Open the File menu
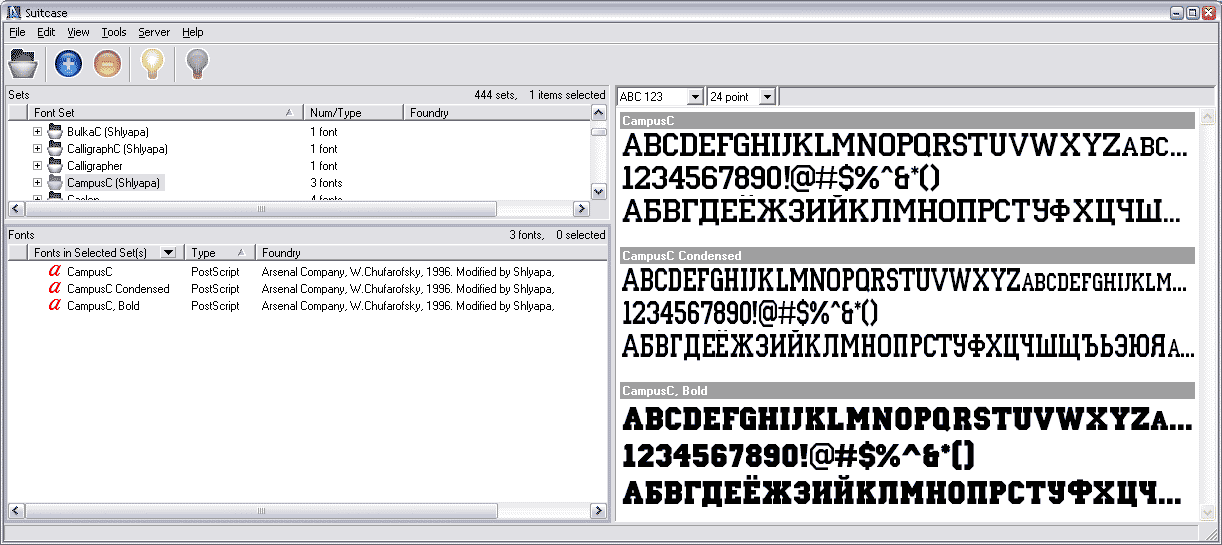The image size is (1222, 545). tap(17, 32)
